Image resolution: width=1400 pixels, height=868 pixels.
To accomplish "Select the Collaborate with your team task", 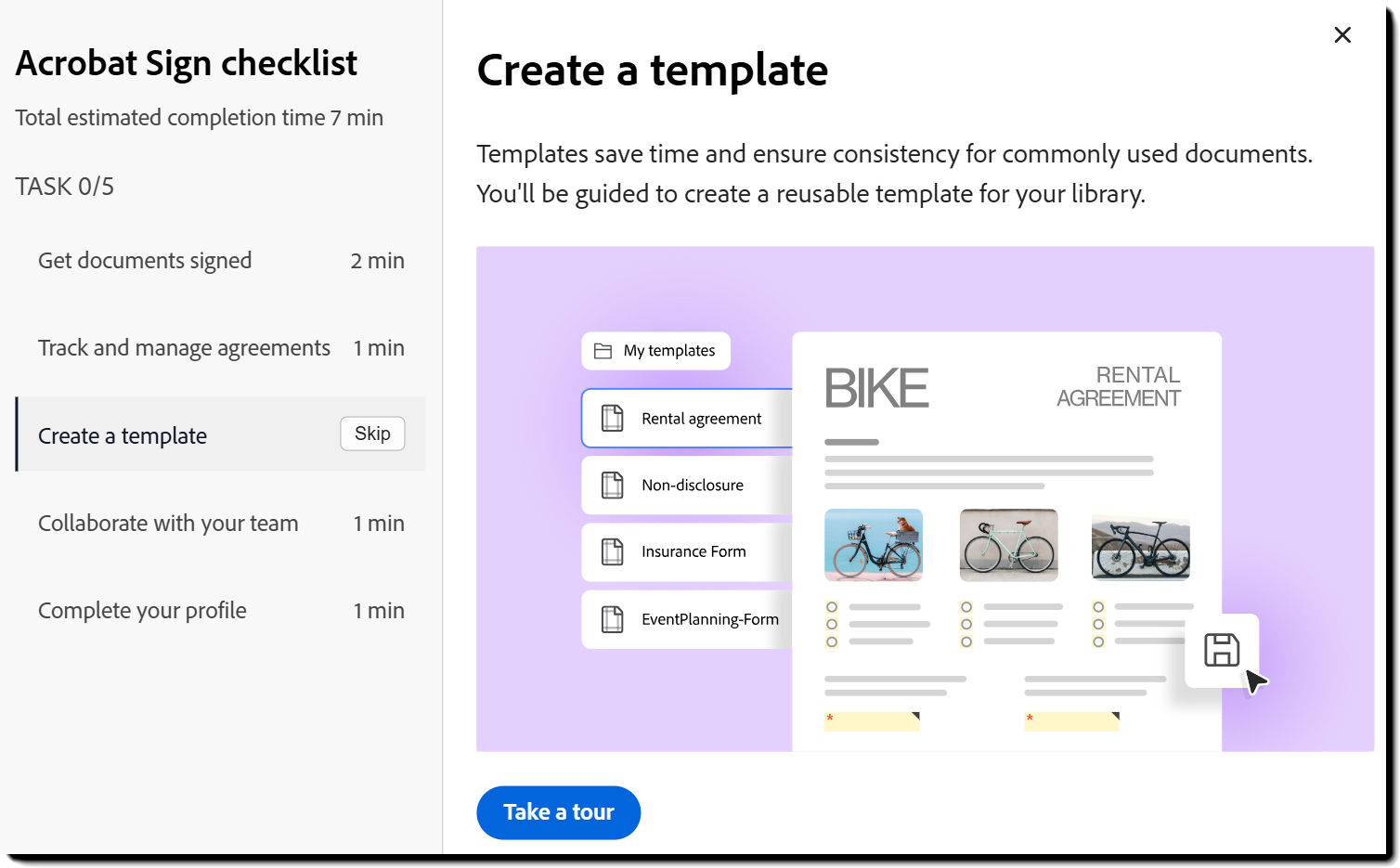I will 167,523.
